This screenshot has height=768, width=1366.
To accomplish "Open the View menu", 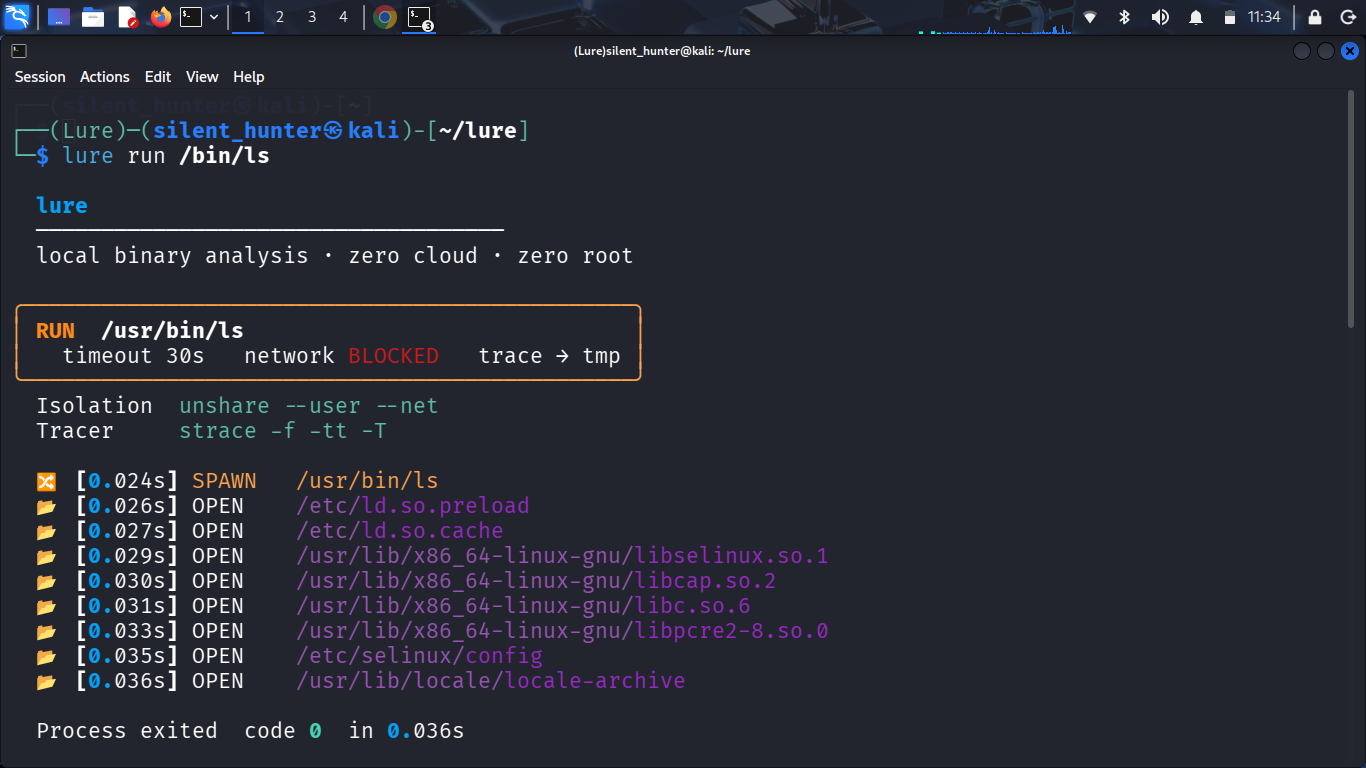I will point(202,77).
